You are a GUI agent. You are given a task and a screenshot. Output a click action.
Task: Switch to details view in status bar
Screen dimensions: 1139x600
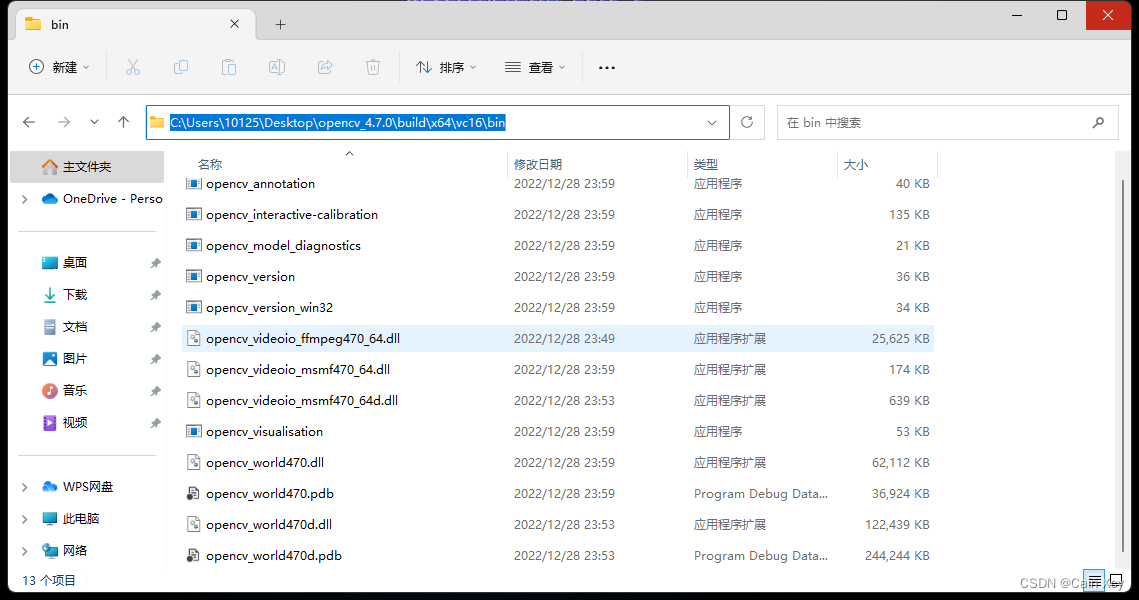[1094, 581]
